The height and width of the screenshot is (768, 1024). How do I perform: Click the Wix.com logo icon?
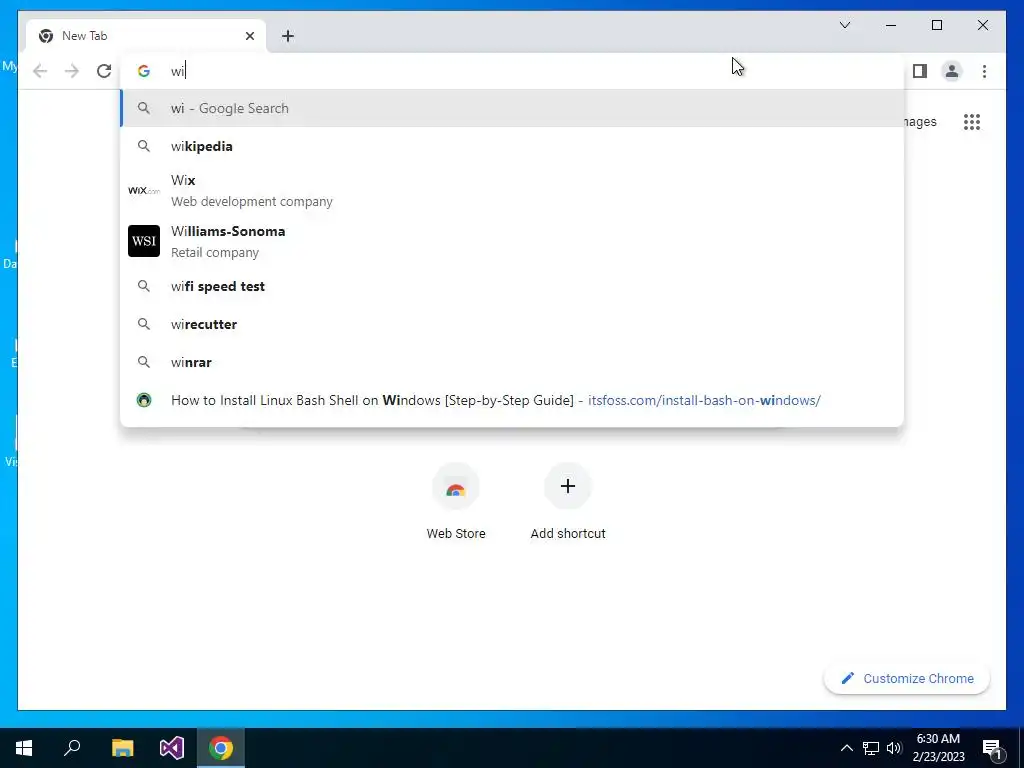[x=144, y=191]
